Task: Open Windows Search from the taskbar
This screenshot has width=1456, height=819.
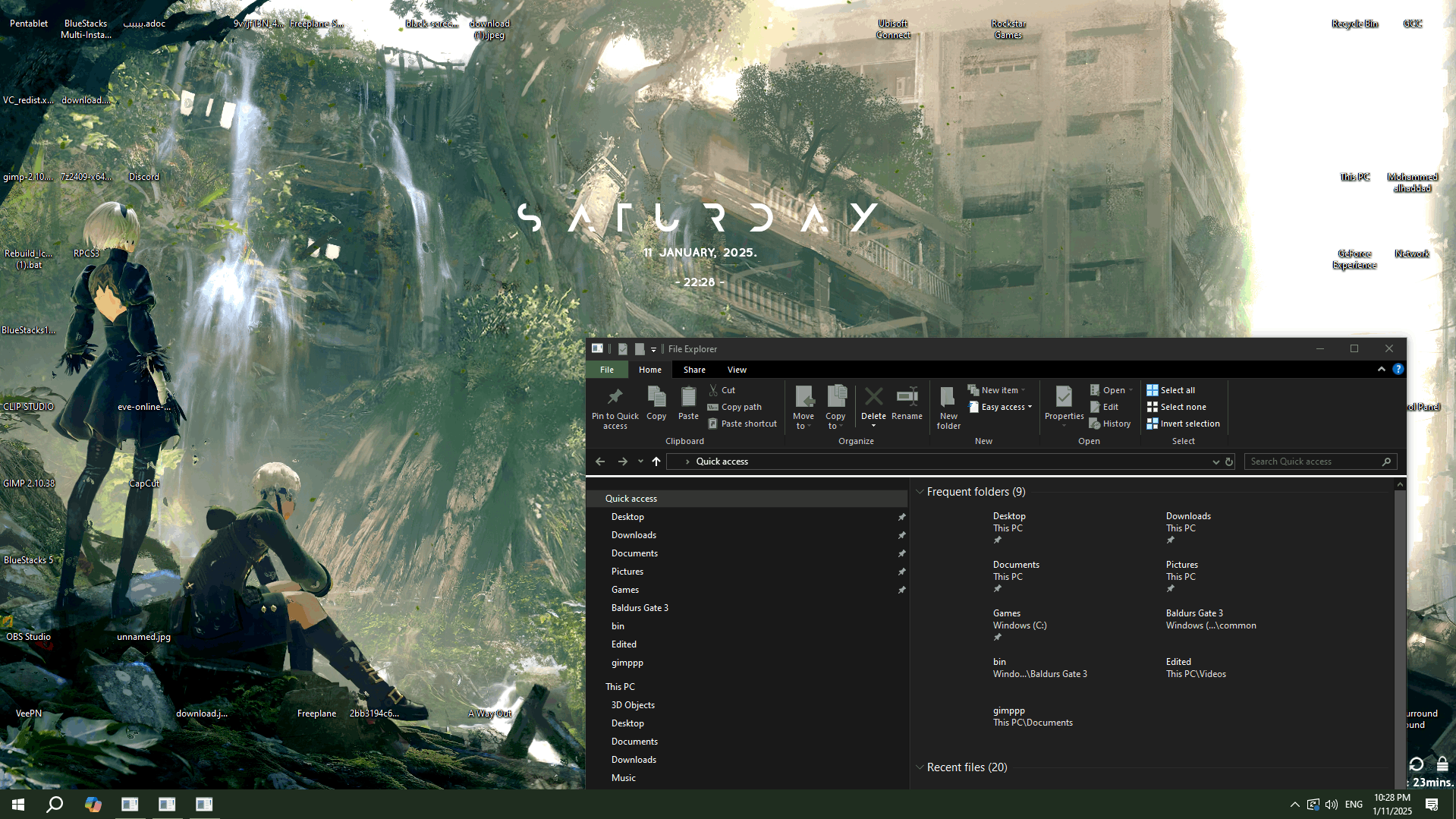Action: click(55, 805)
